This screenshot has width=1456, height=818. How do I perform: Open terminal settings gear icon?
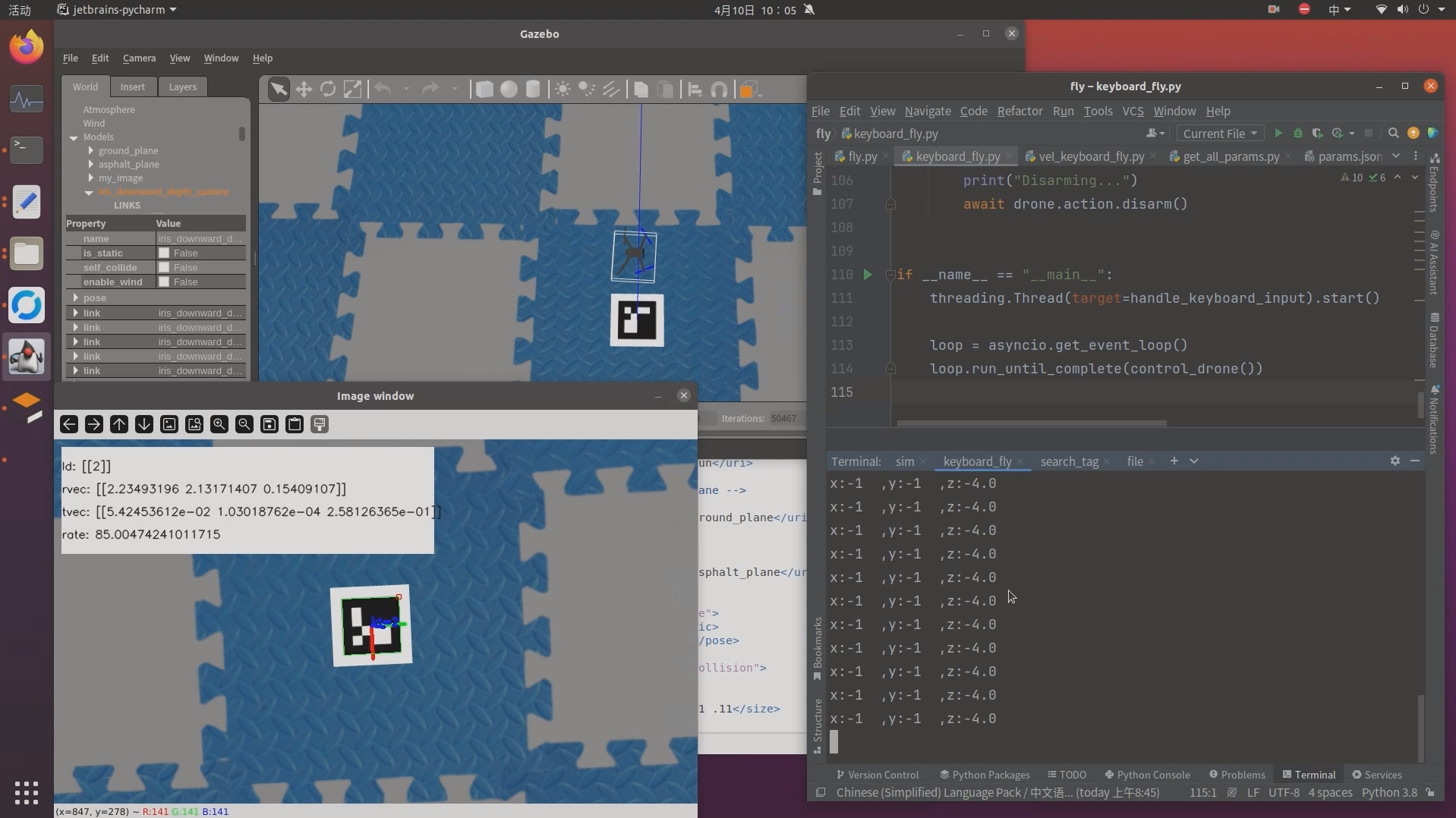[1395, 461]
